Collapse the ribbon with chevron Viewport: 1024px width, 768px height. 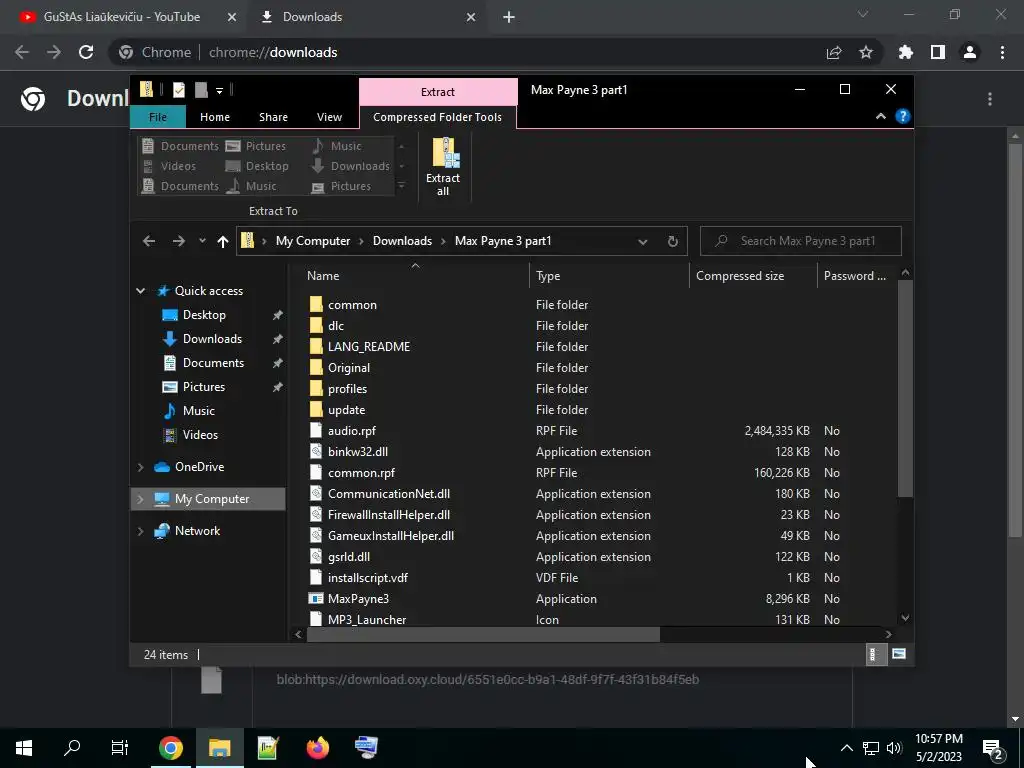[880, 116]
